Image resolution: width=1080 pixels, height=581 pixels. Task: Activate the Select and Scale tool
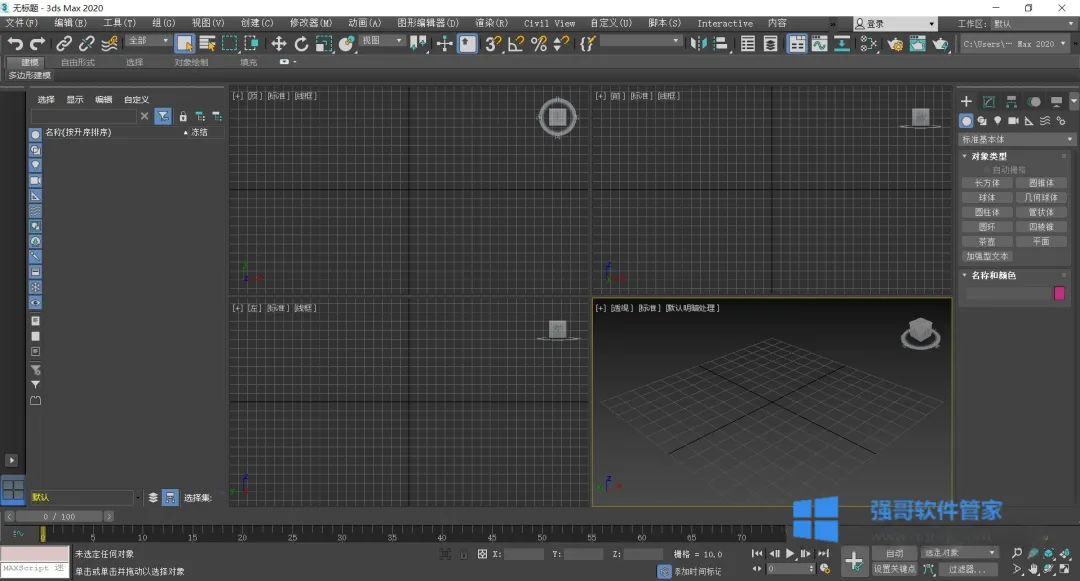[324, 44]
